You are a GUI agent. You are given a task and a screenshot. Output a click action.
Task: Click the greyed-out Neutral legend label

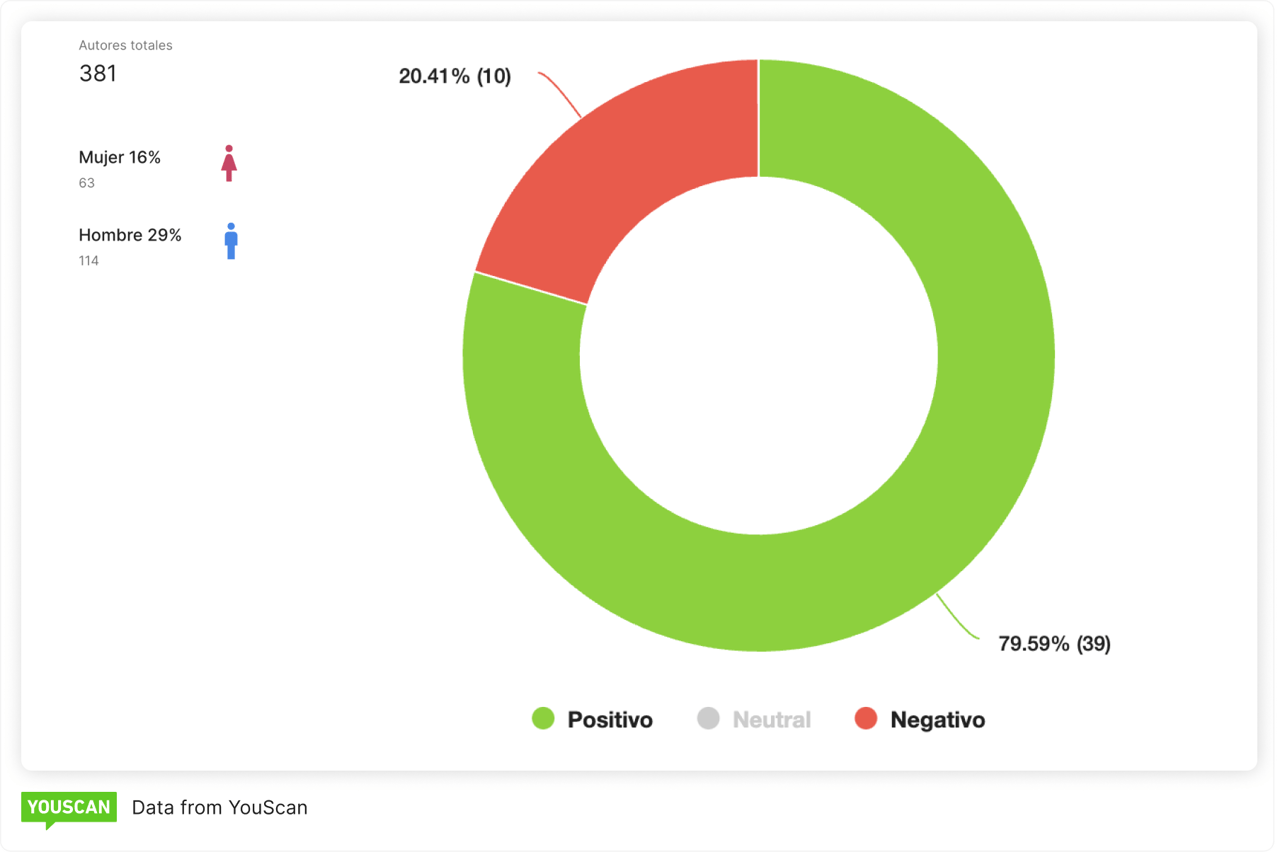pos(771,720)
